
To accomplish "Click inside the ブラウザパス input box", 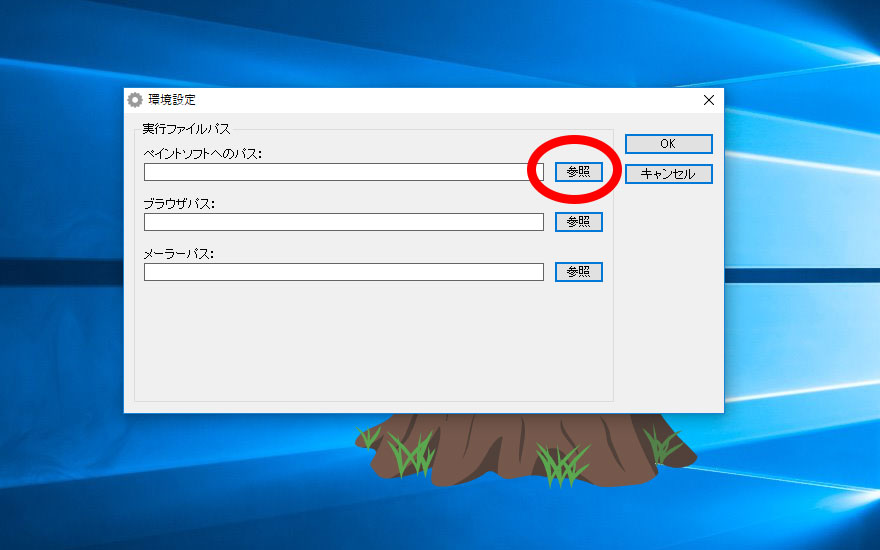I will tap(343, 222).
